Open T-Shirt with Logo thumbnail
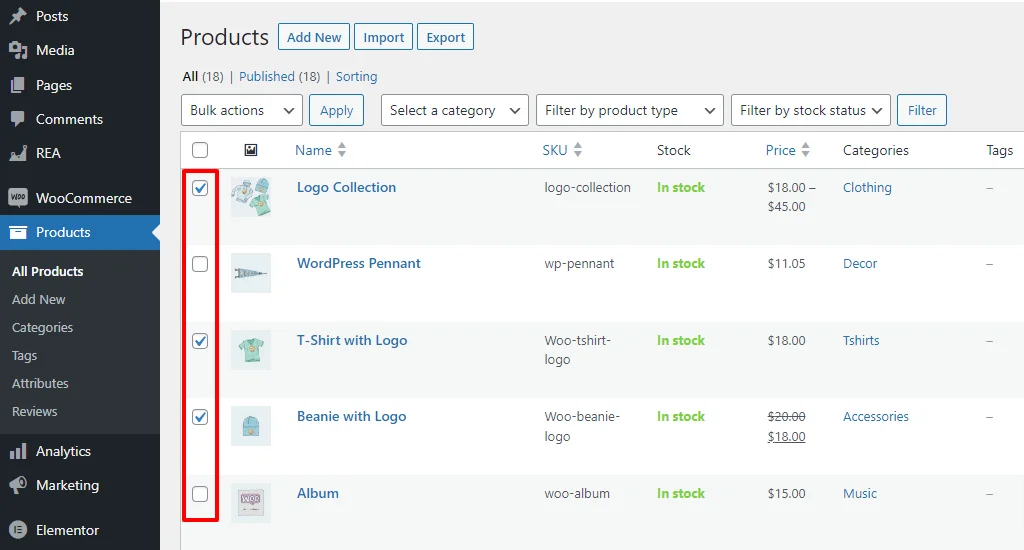Image resolution: width=1024 pixels, height=550 pixels. (x=251, y=349)
